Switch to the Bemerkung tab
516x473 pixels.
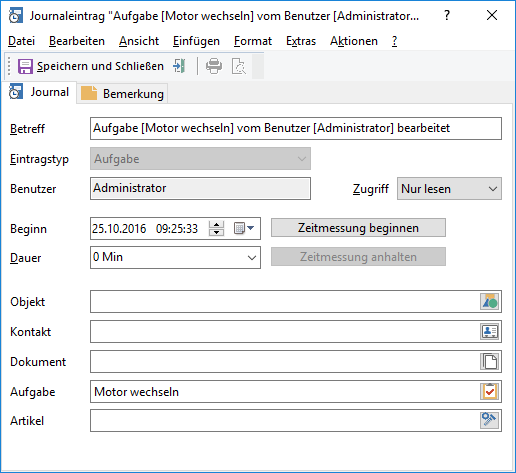coord(123,94)
